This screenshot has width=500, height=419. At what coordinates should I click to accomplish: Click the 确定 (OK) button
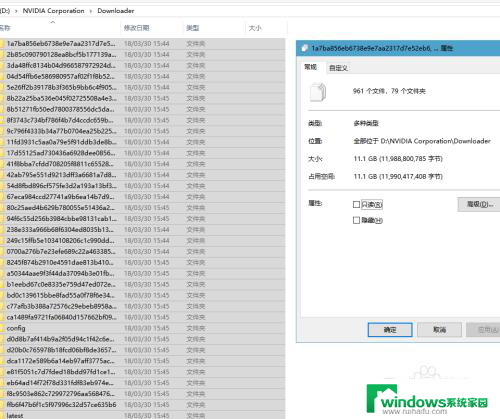click(390, 330)
